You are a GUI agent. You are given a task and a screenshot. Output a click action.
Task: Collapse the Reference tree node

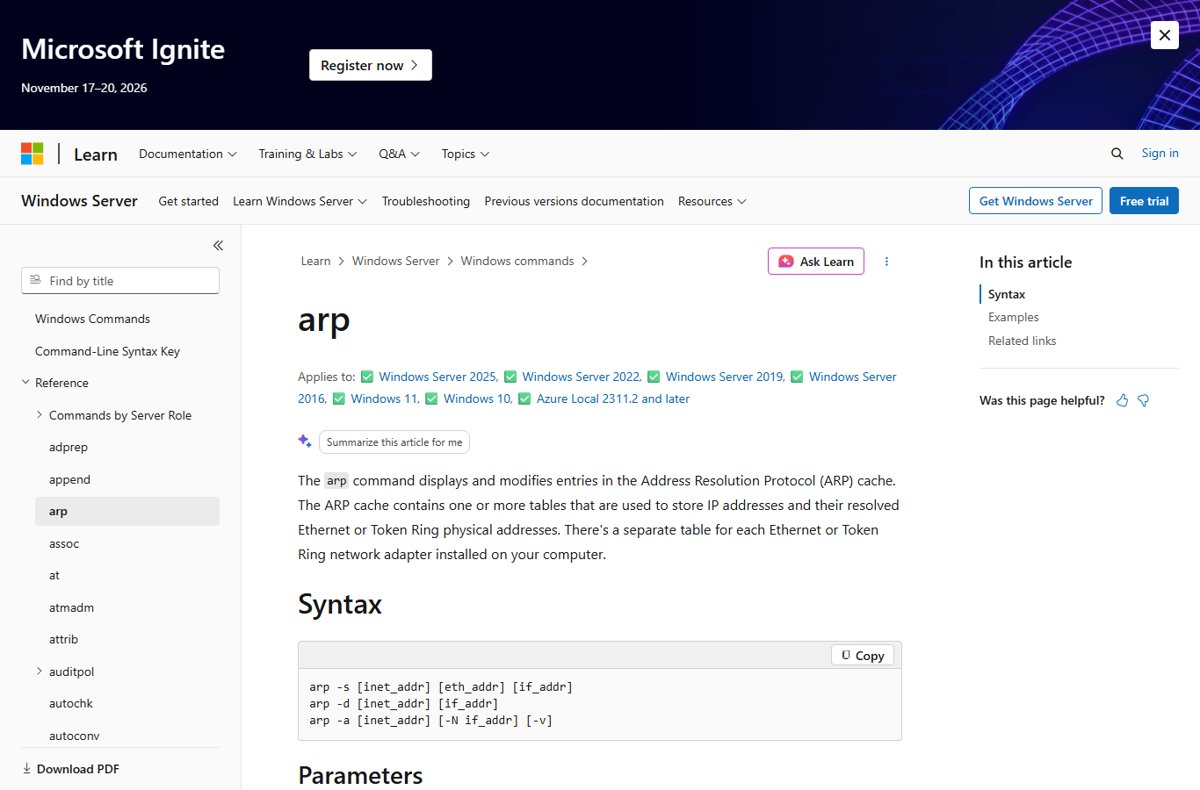point(26,383)
